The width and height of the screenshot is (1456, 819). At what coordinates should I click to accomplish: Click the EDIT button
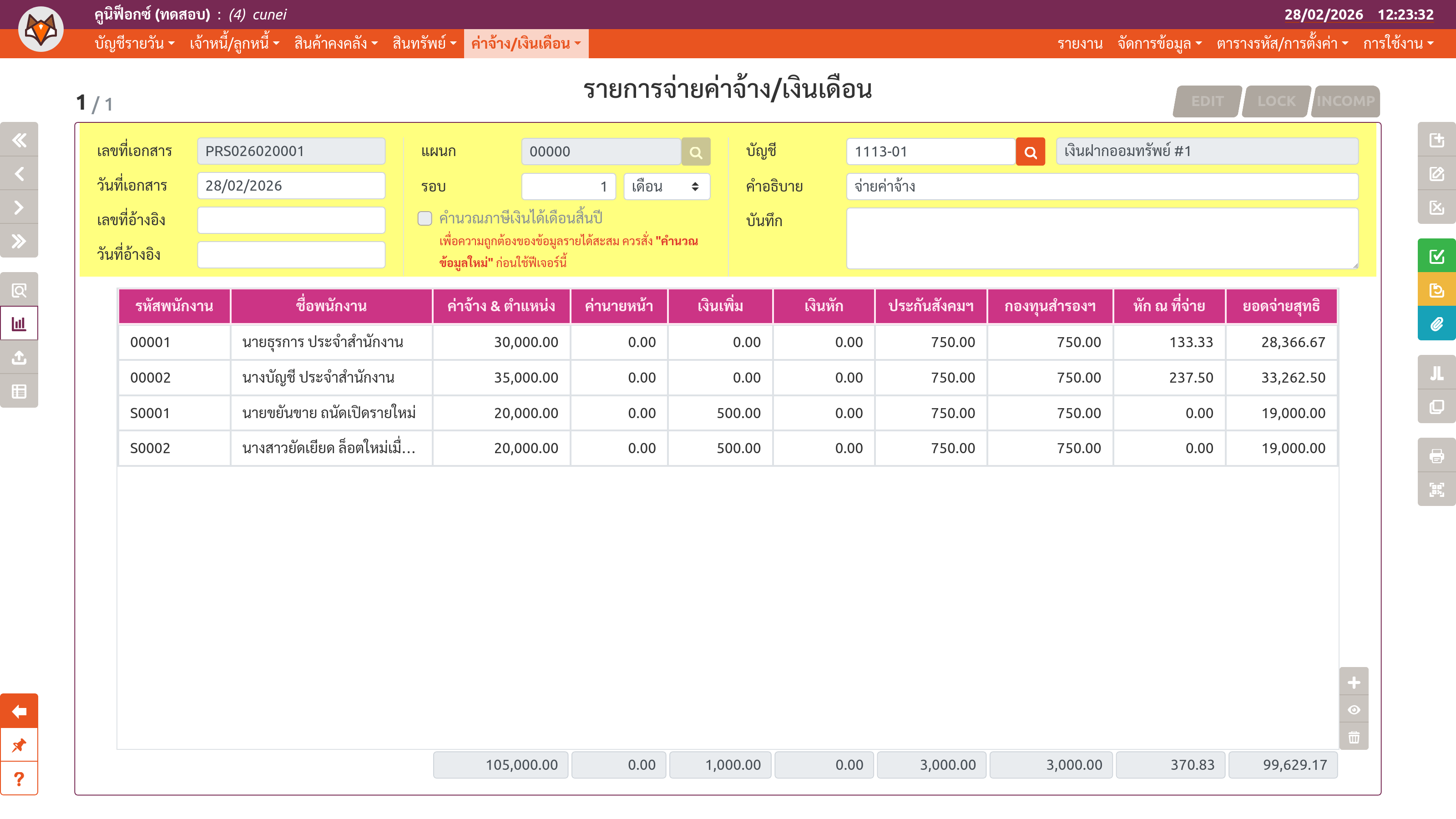(1207, 101)
